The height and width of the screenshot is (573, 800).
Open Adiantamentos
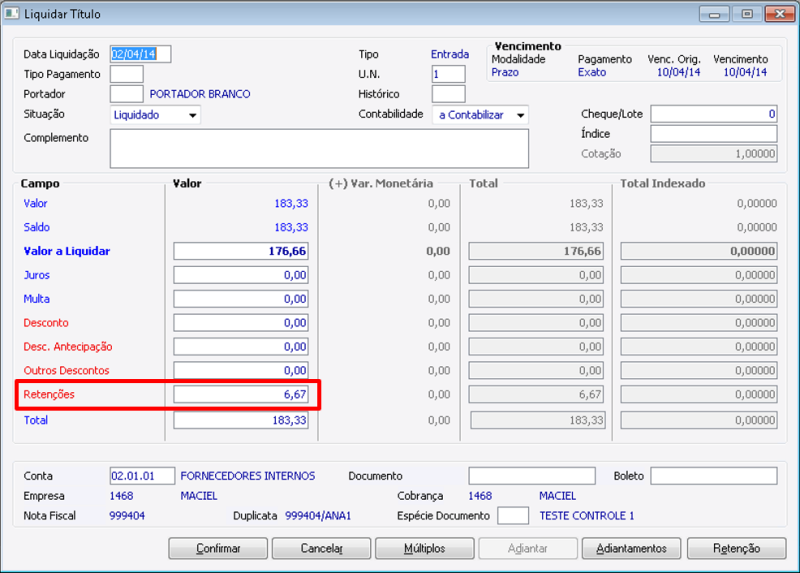631,548
